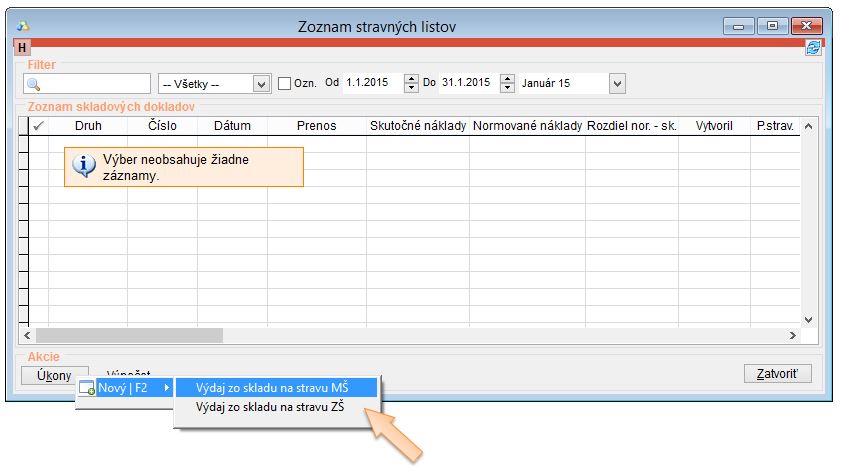Click the magnifier search icon in the filter
The width and height of the screenshot is (842, 471).
[33, 84]
